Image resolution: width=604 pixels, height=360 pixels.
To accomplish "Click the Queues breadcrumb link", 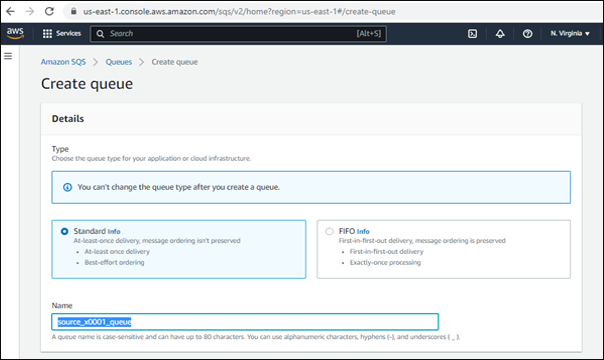I will tap(119, 62).
